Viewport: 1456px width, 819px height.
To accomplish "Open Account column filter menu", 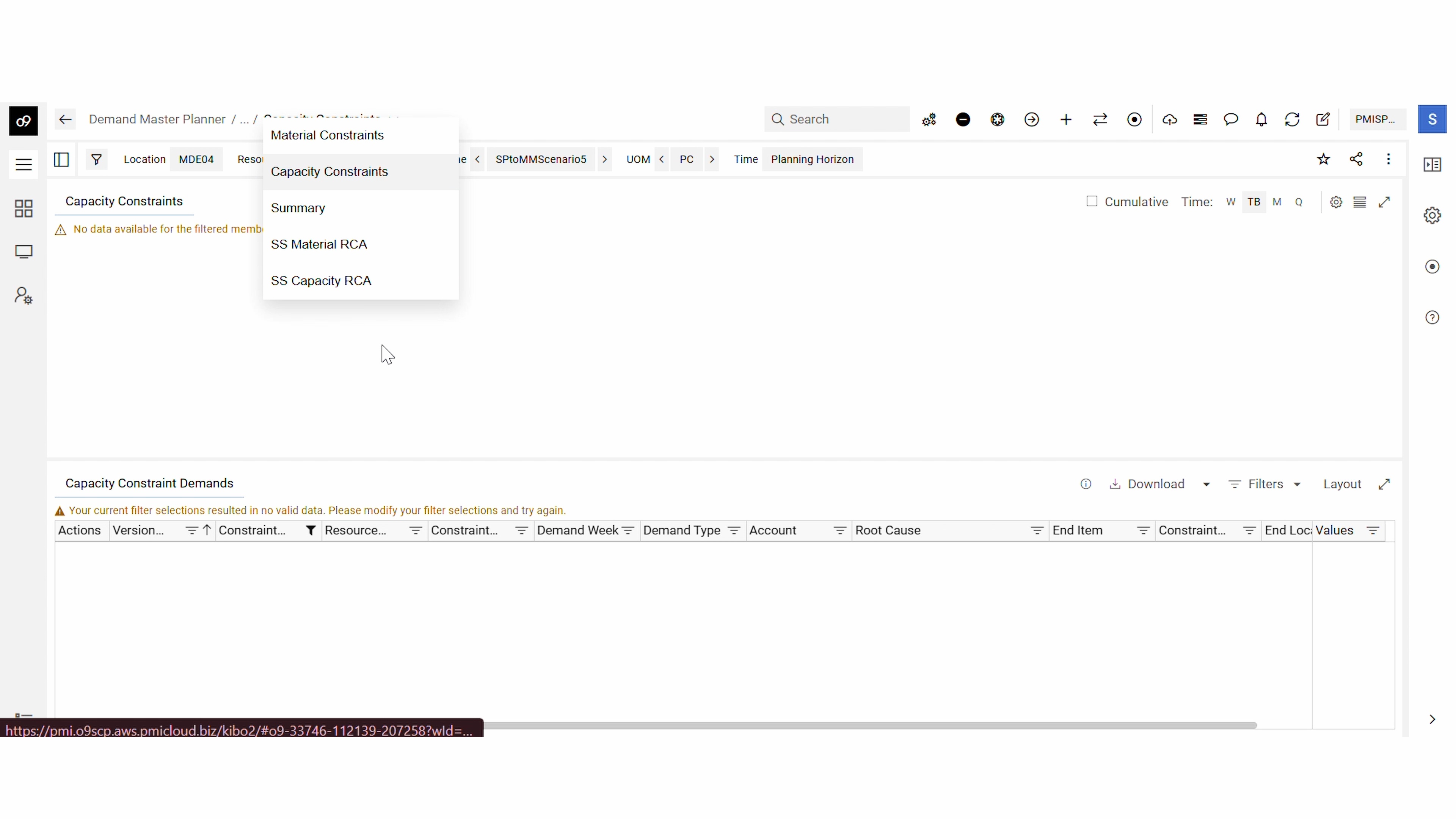I will tap(839, 530).
